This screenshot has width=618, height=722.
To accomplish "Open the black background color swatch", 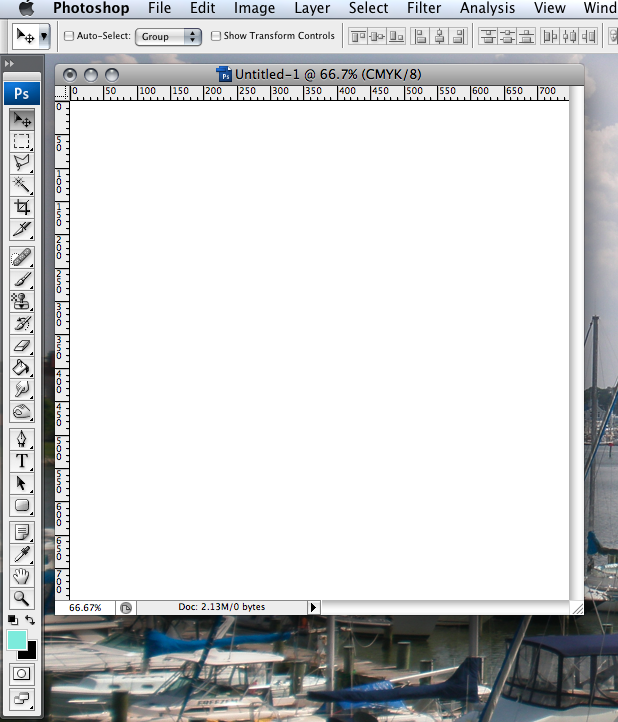I will pyautogui.click(x=29, y=652).
